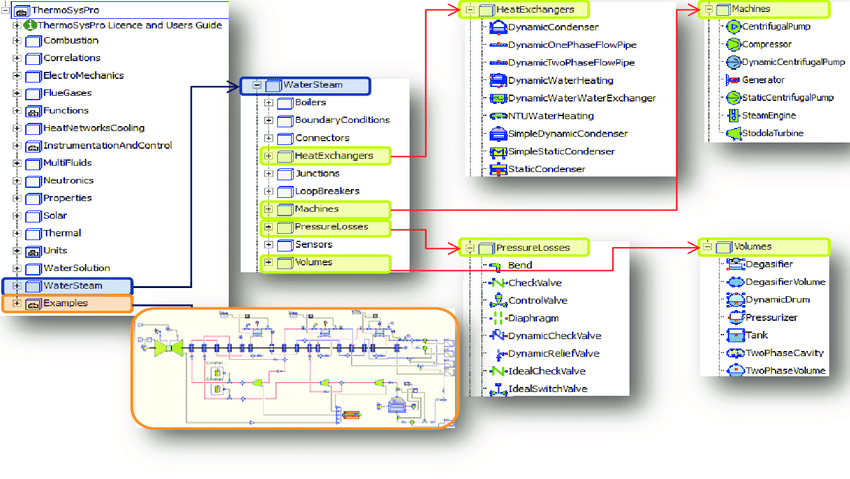
Task: Expand the Sensors subpackage
Action: [268, 245]
